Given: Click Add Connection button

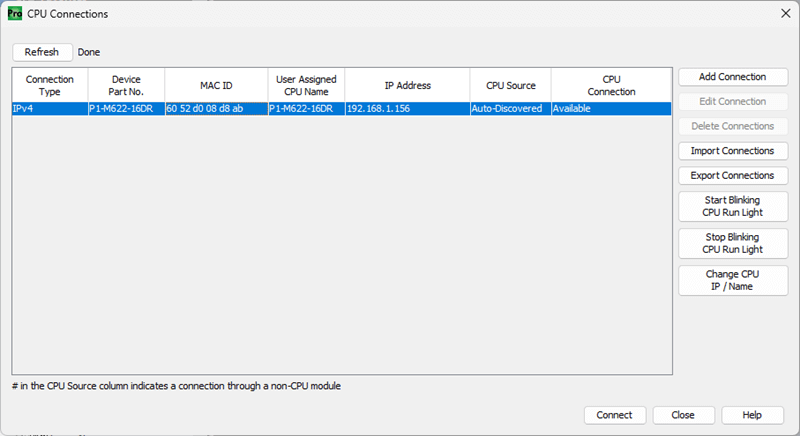Looking at the screenshot, I should 732,77.
